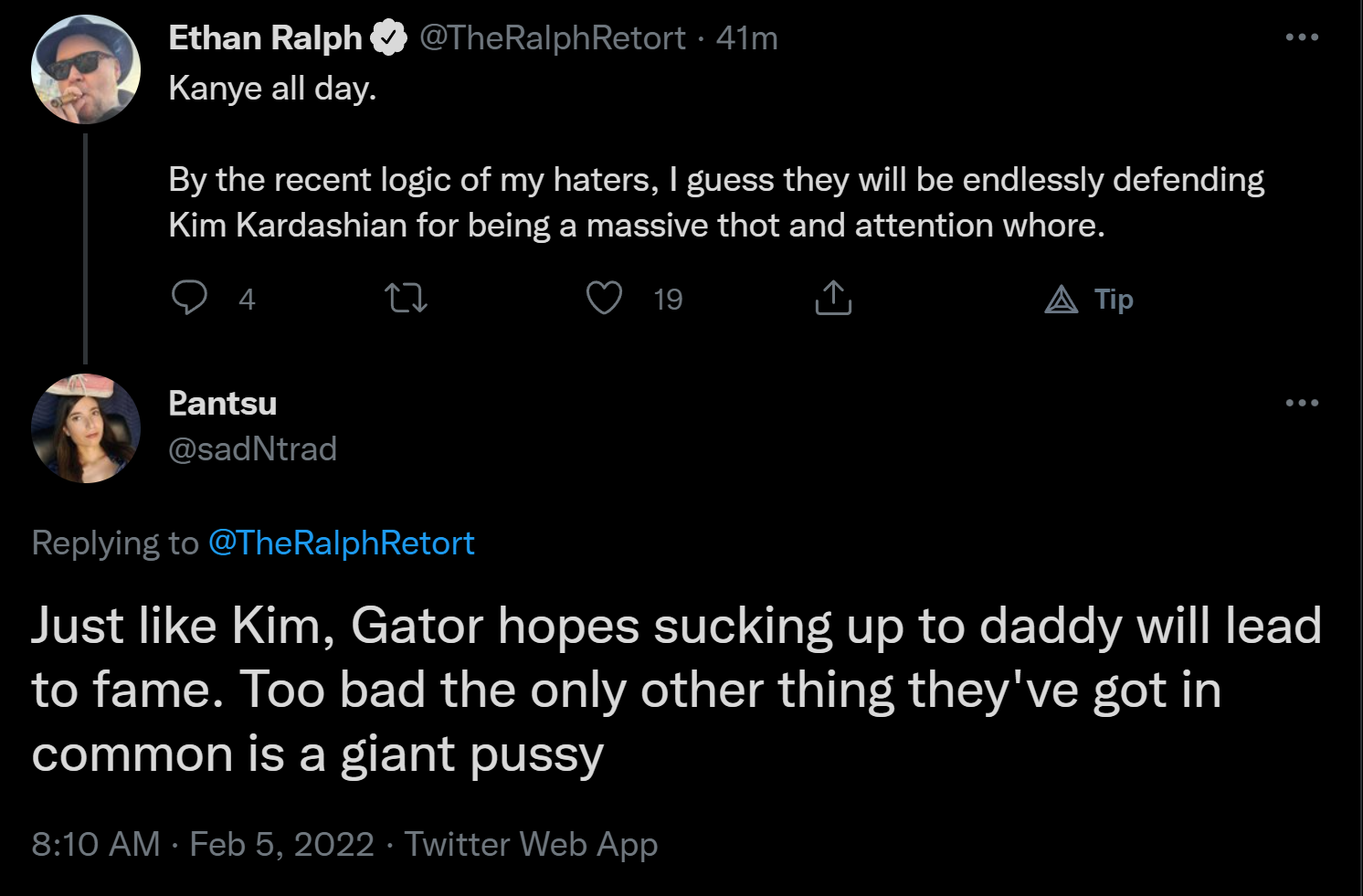Open the three-dot menu on Pantsu's reply
This screenshot has width=1363, height=896.
pyautogui.click(x=1302, y=403)
